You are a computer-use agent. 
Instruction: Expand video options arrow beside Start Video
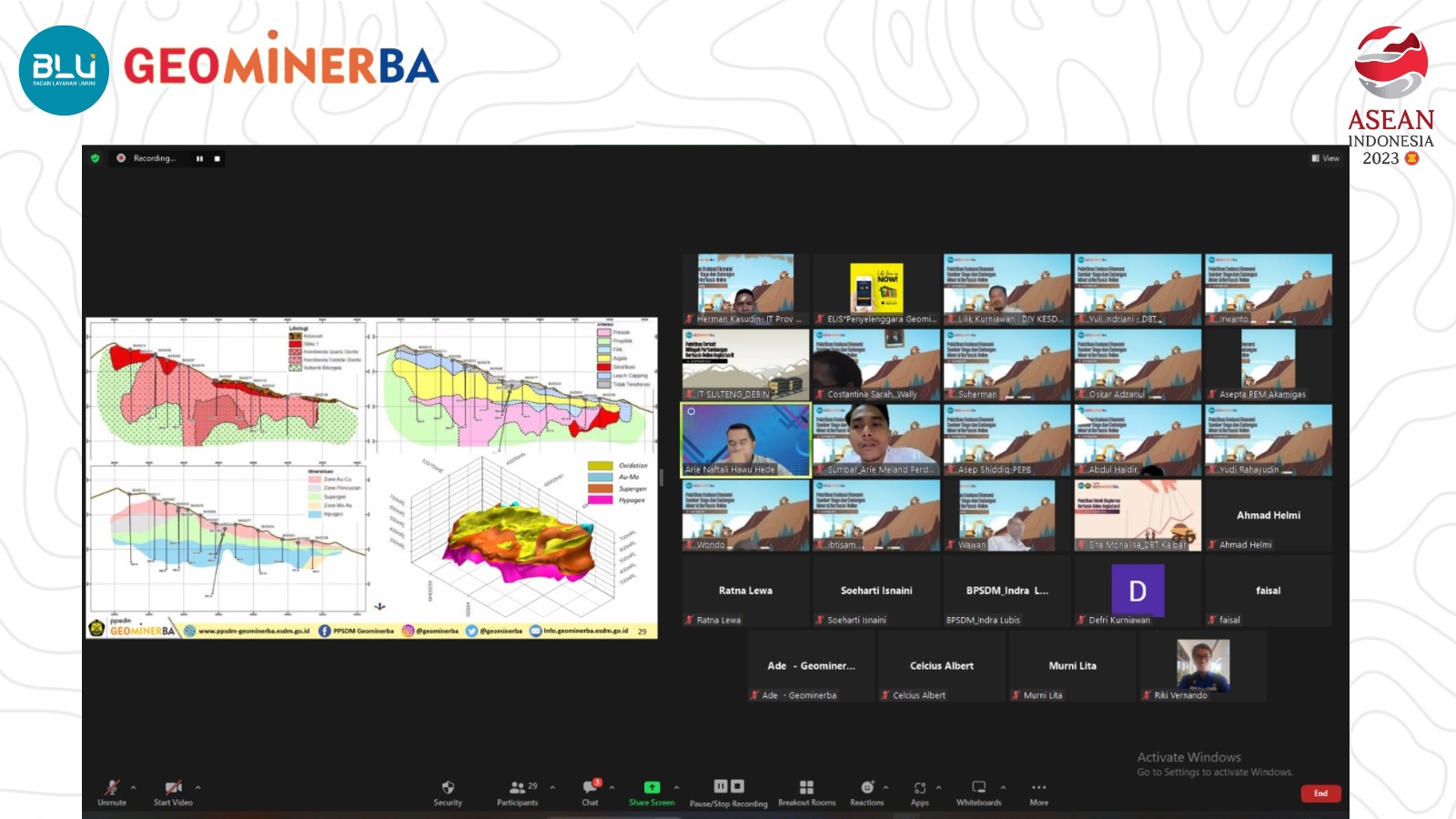point(197,787)
